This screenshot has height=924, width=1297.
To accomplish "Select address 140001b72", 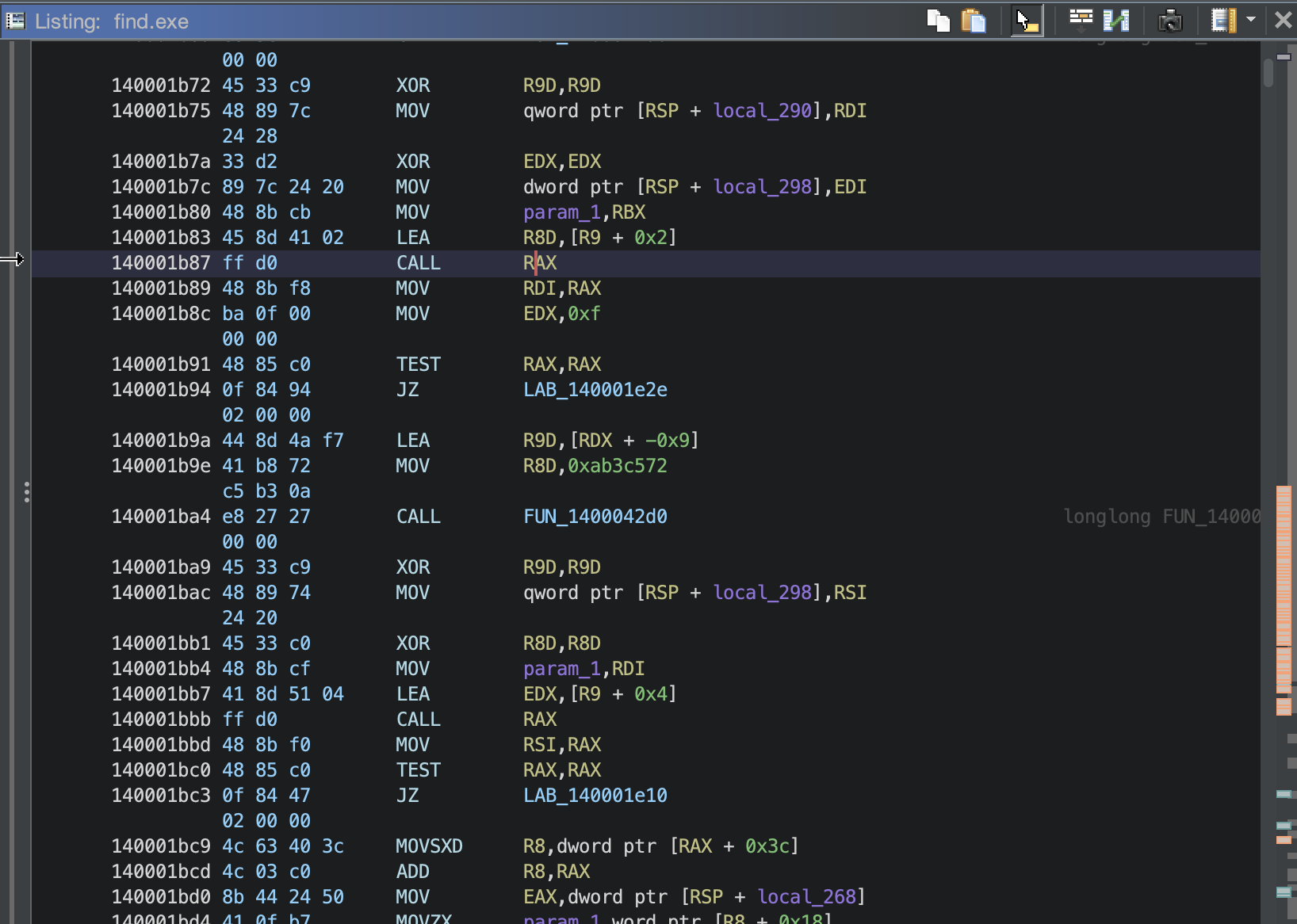I will pyautogui.click(x=161, y=86).
